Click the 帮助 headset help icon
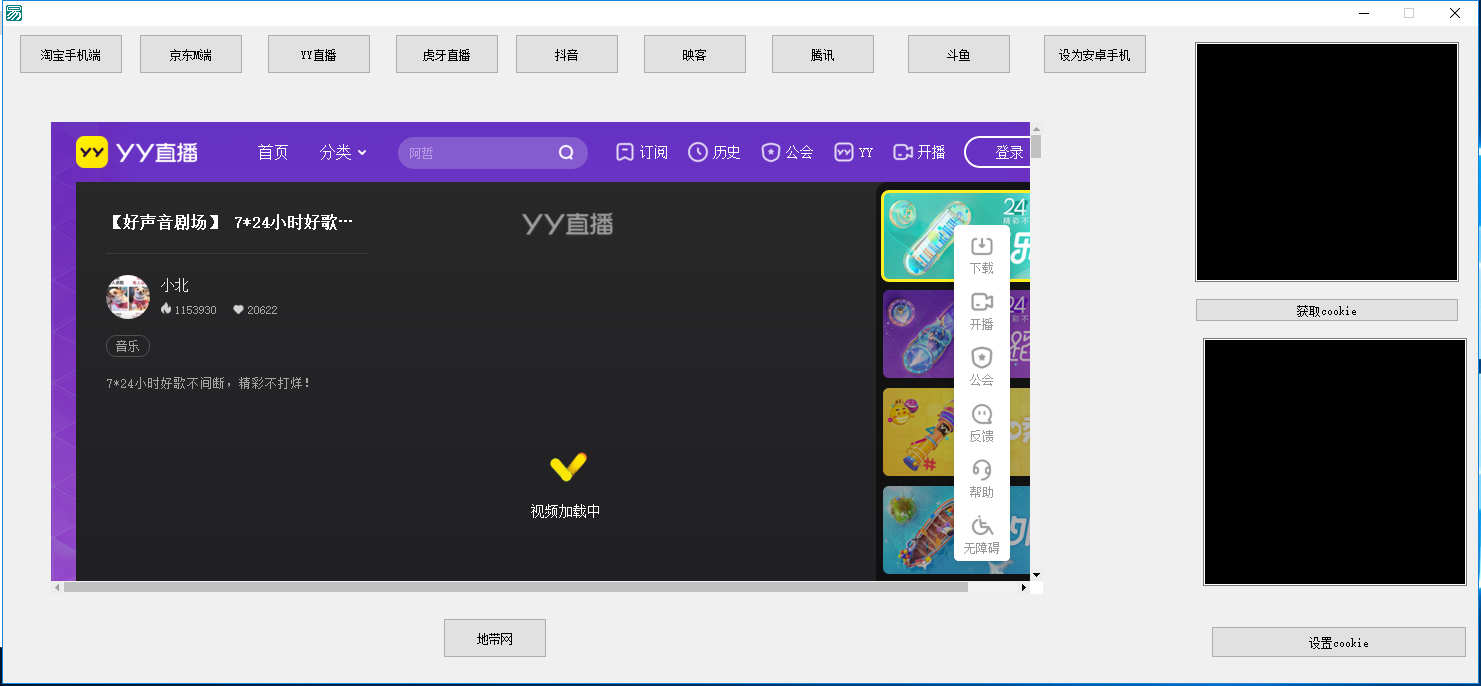The height and width of the screenshot is (686, 1481). [x=981, y=471]
